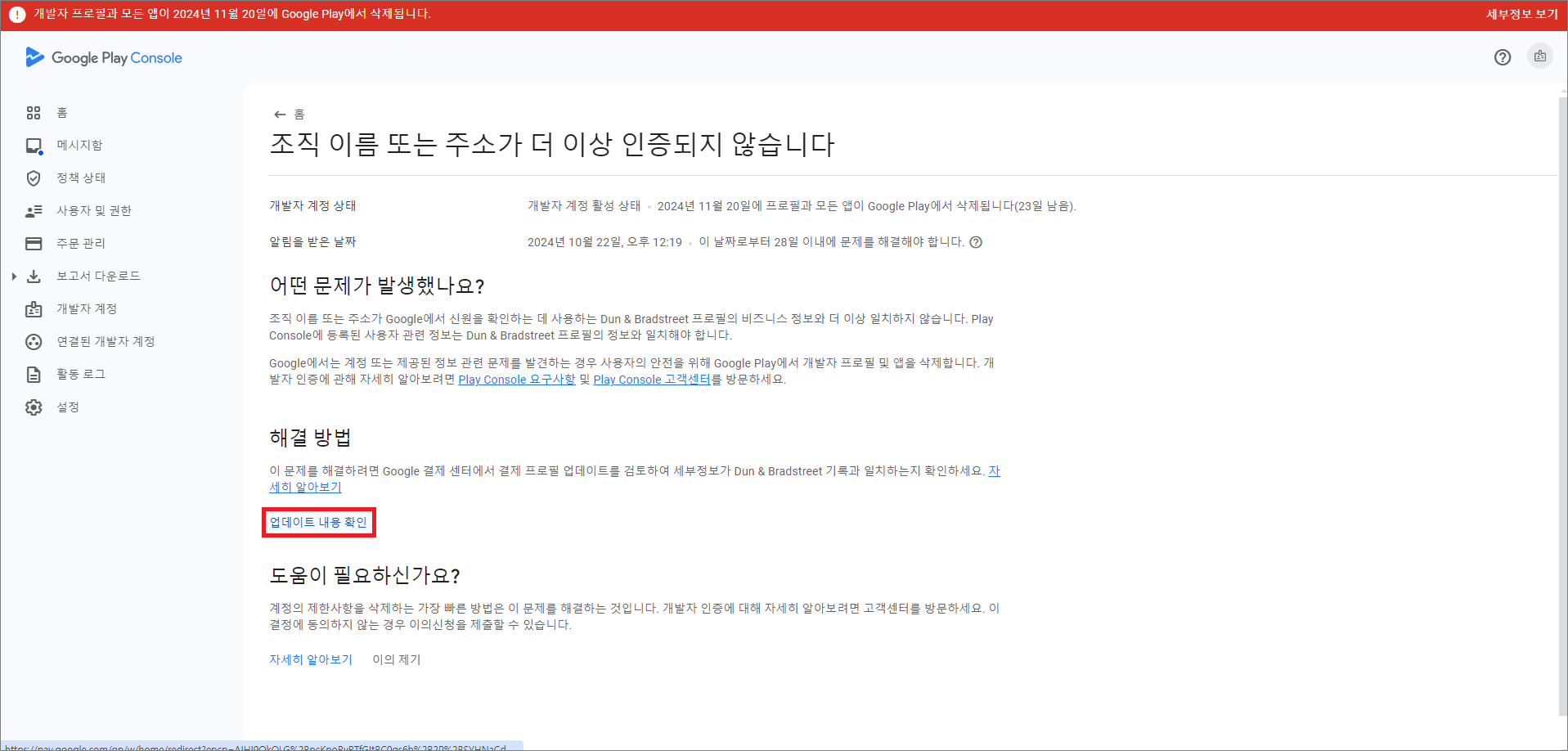Open 정책 상태 in the sidebar

pyautogui.click(x=81, y=178)
